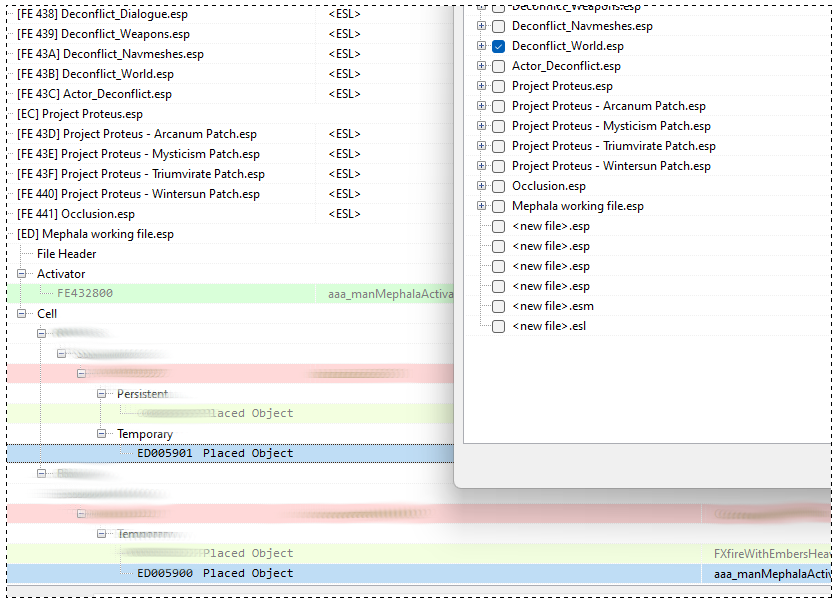Select [EC] Project Proteus.esp in tree
Screen dimensions: 835x605
(x=80, y=114)
